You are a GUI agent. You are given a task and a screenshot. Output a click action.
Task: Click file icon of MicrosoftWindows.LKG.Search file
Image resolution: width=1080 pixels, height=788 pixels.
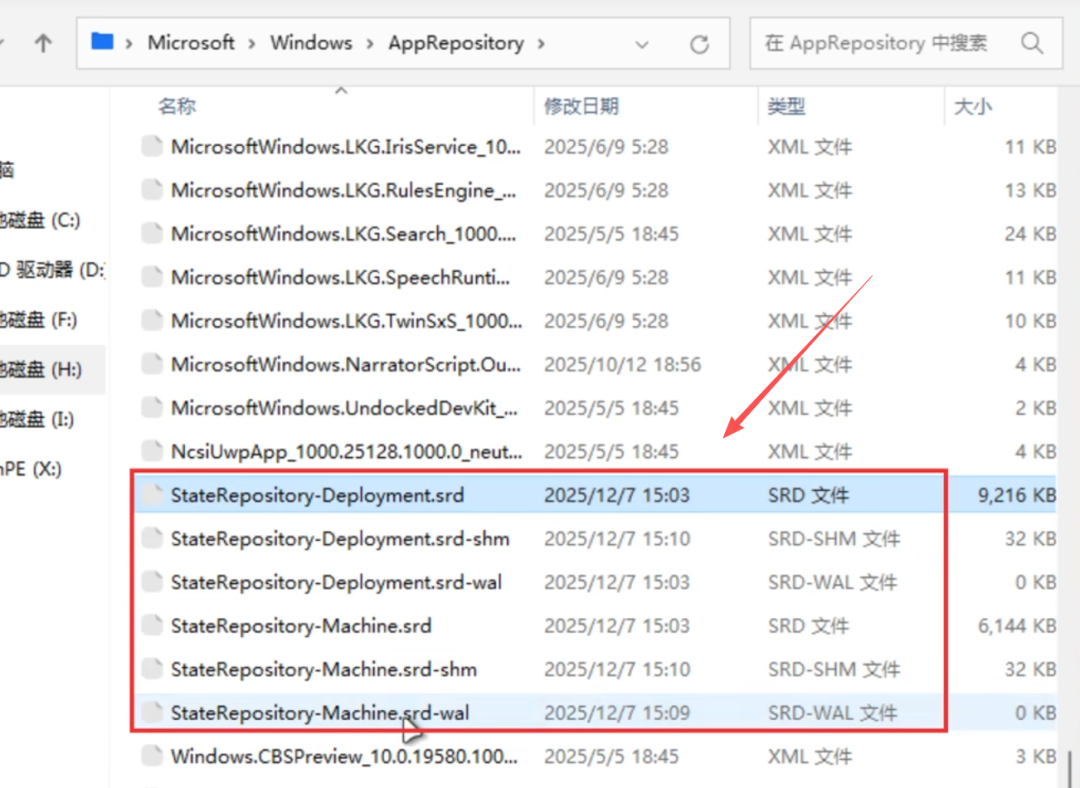click(152, 234)
